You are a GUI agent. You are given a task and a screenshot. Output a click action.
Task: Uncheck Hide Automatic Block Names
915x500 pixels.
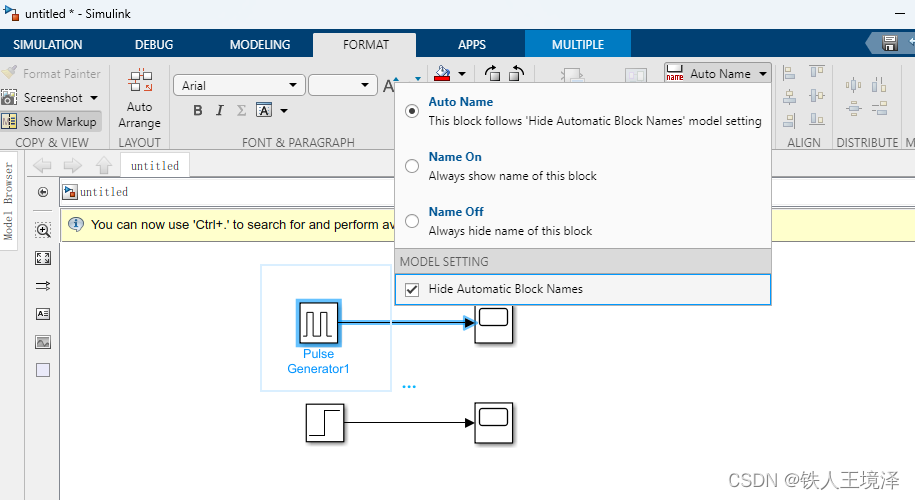click(412, 289)
